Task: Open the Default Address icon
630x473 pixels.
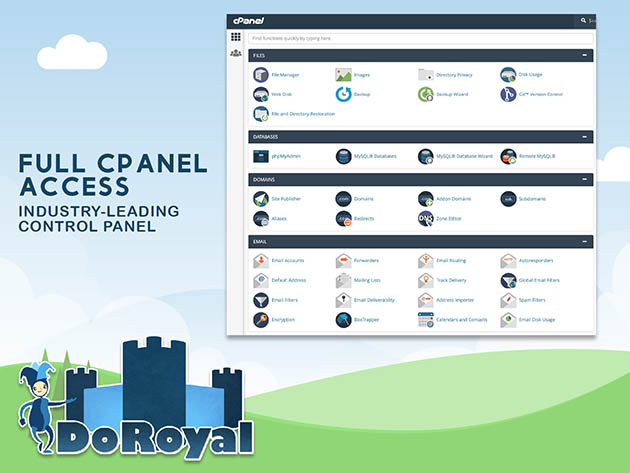Action: (261, 281)
